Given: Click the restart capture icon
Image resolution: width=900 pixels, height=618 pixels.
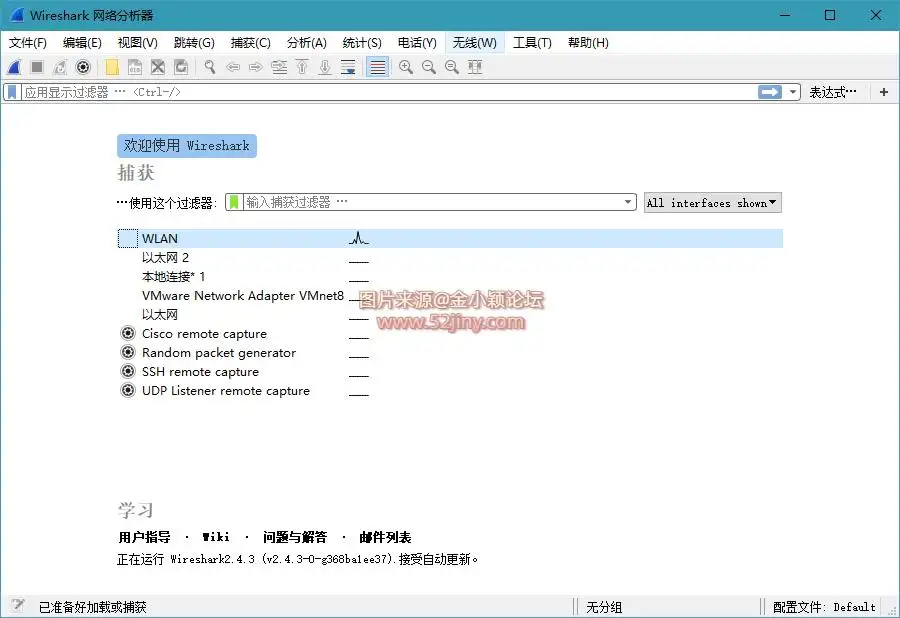Looking at the screenshot, I should 58,67.
